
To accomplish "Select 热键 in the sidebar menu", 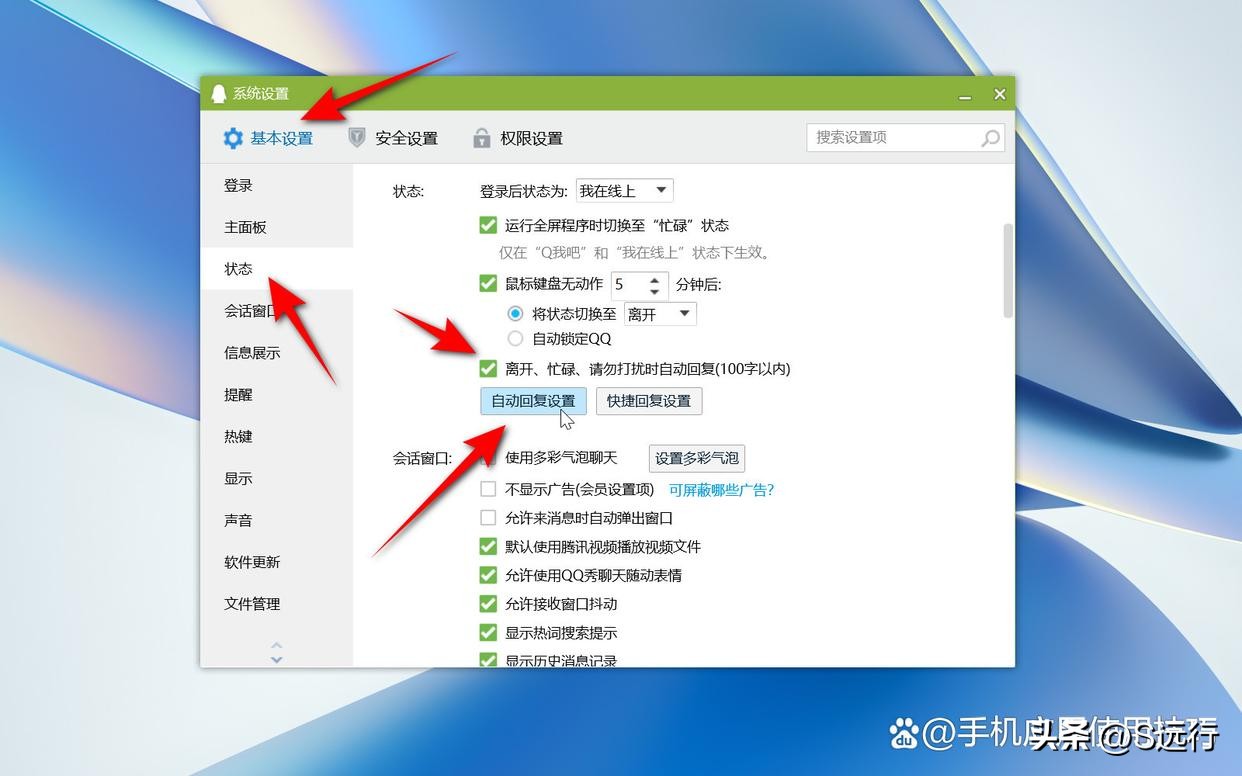I will pos(237,436).
